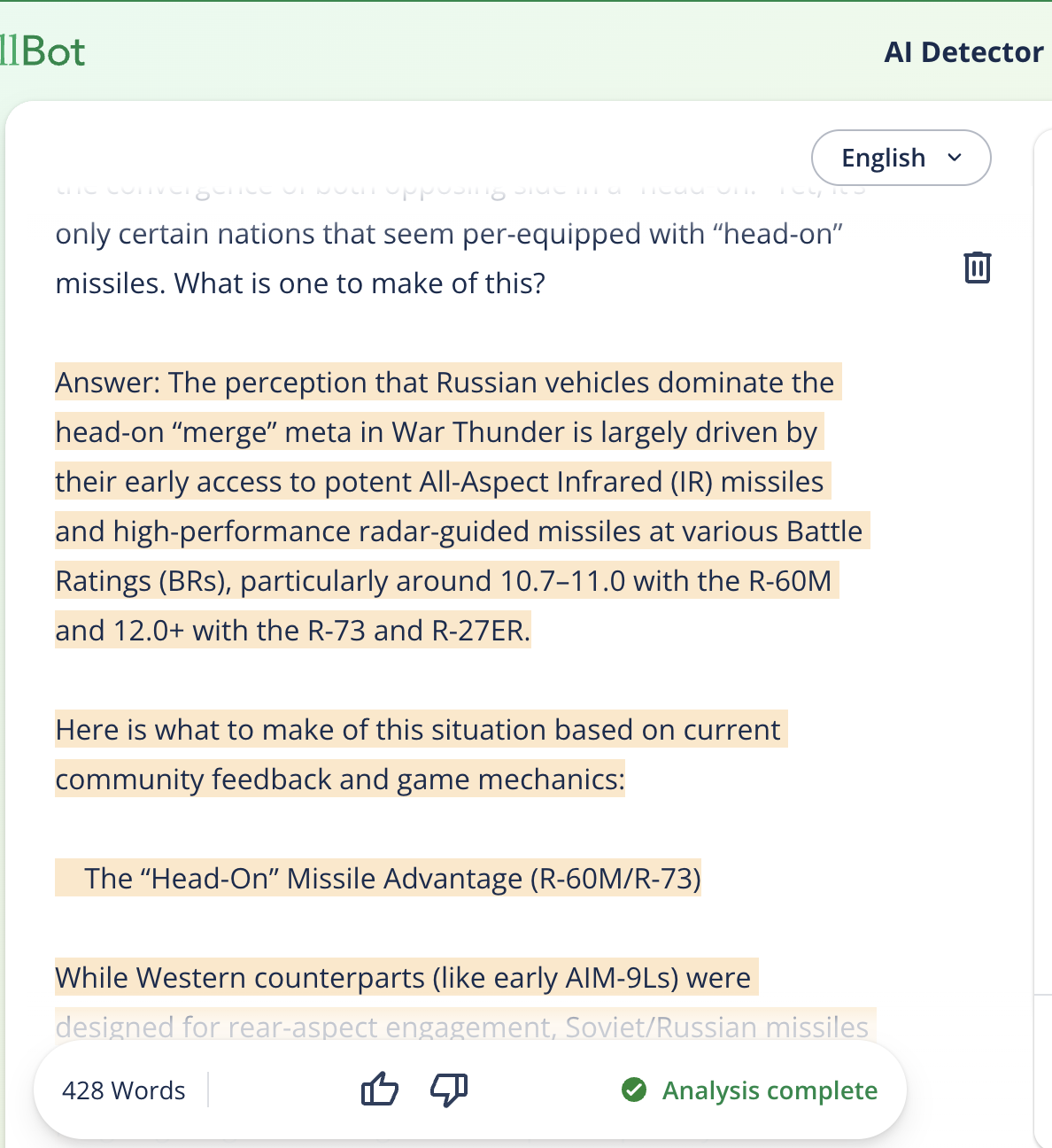
Task: Click the trash icon to delete text
Action: [x=977, y=268]
